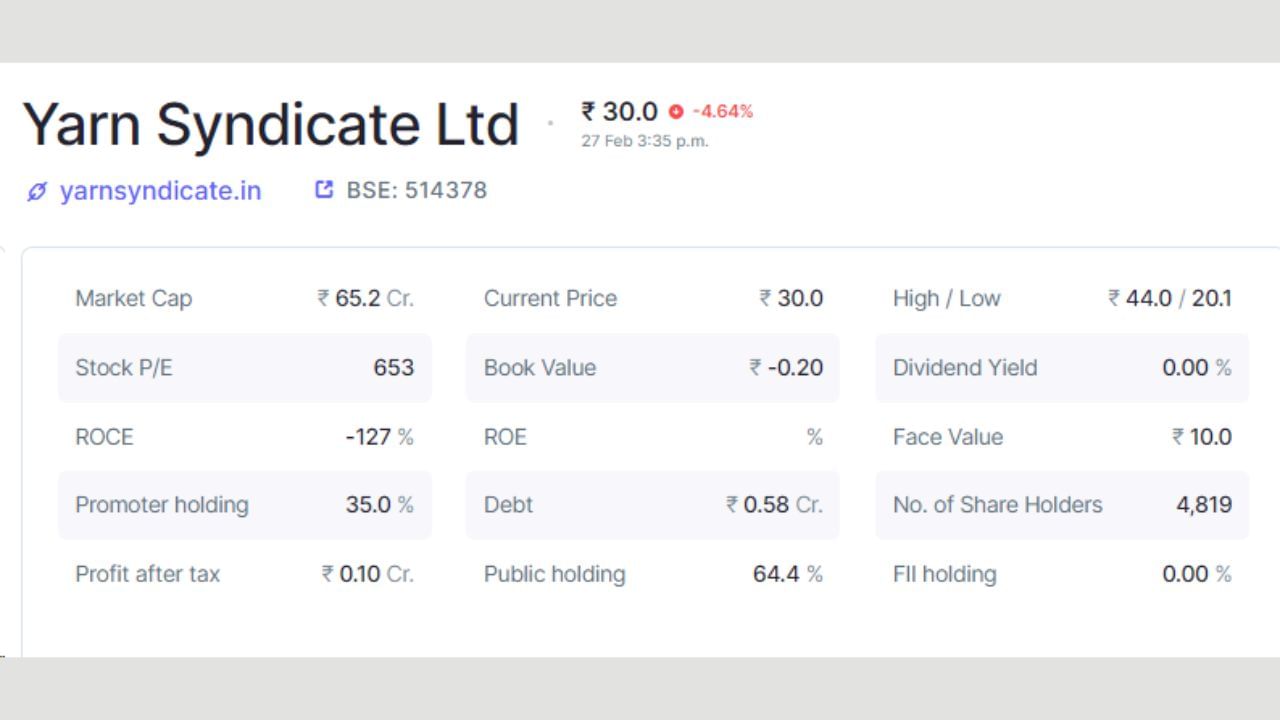Screen dimensions: 1280x720
Task: Click the external link icon before BSE
Action: pyautogui.click(x=324, y=189)
